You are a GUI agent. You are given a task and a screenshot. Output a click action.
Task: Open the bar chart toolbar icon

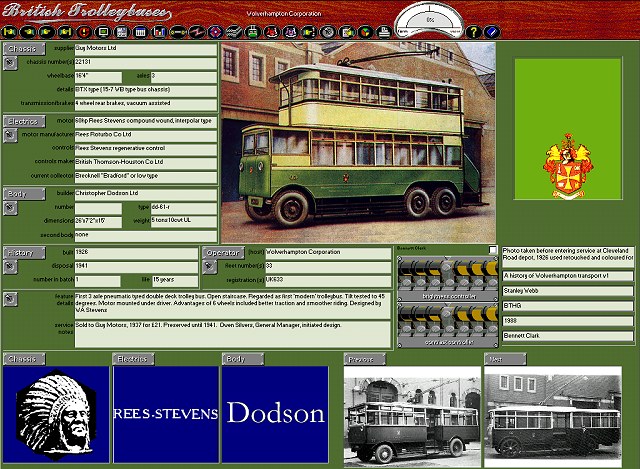coord(159,32)
